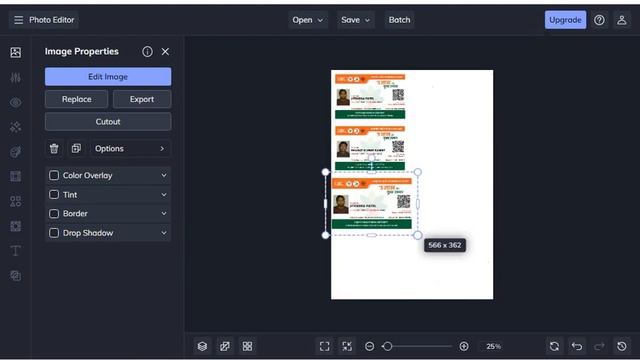The height and width of the screenshot is (360, 640).
Task: Select the top ID card image on canvas
Action: pos(370,96)
